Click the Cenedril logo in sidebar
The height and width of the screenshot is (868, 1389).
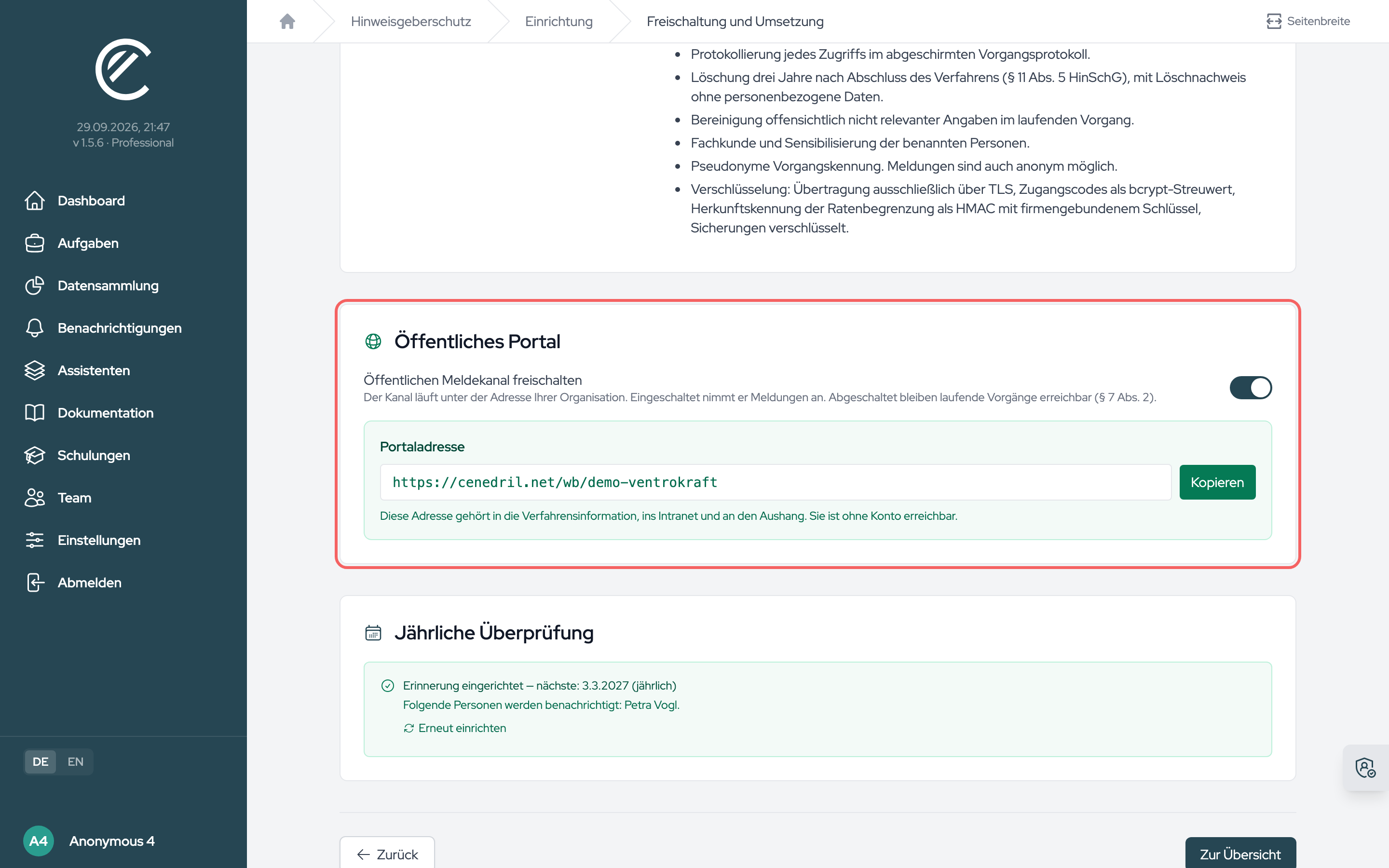[x=123, y=69]
